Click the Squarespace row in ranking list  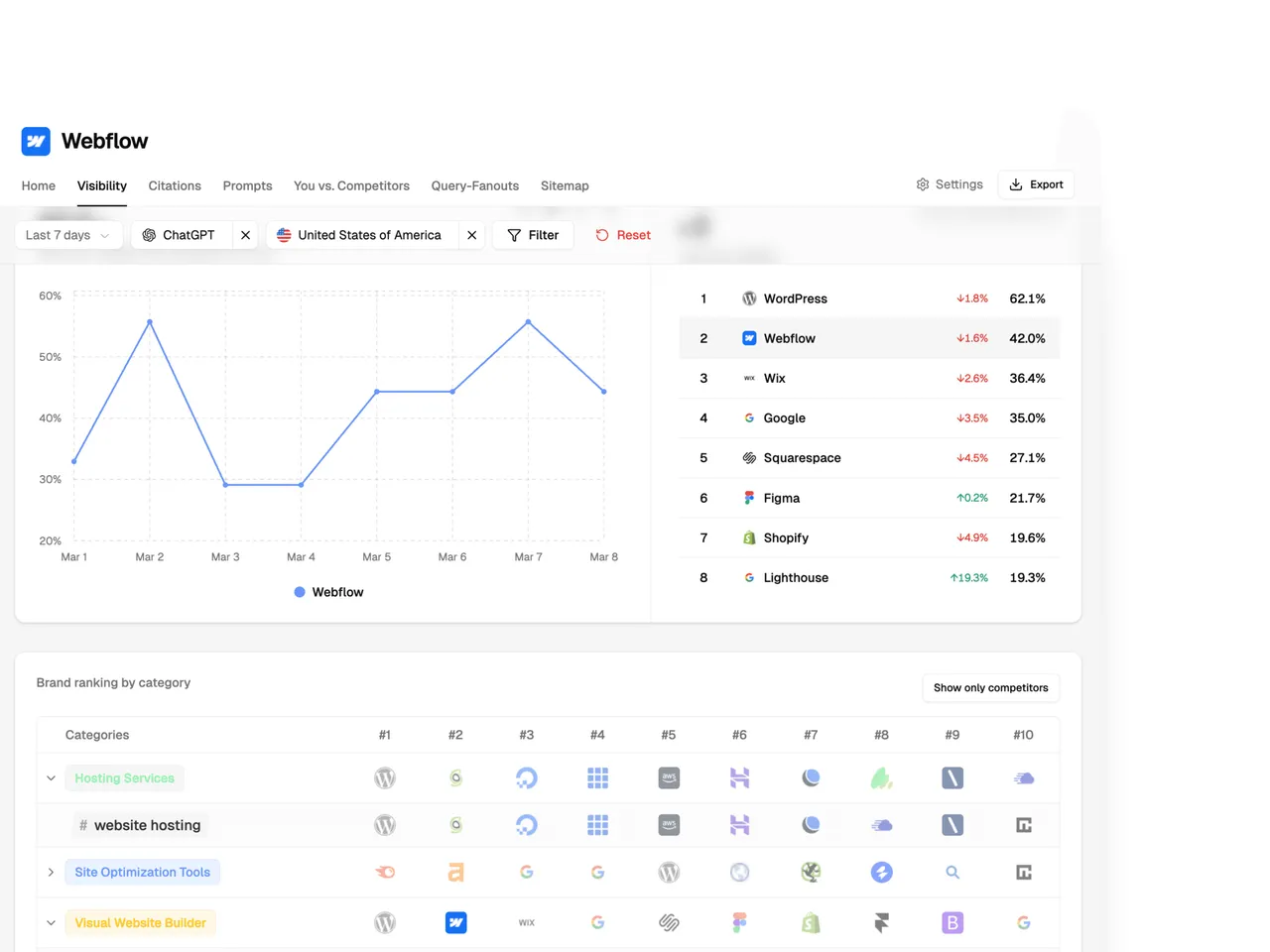tap(869, 458)
